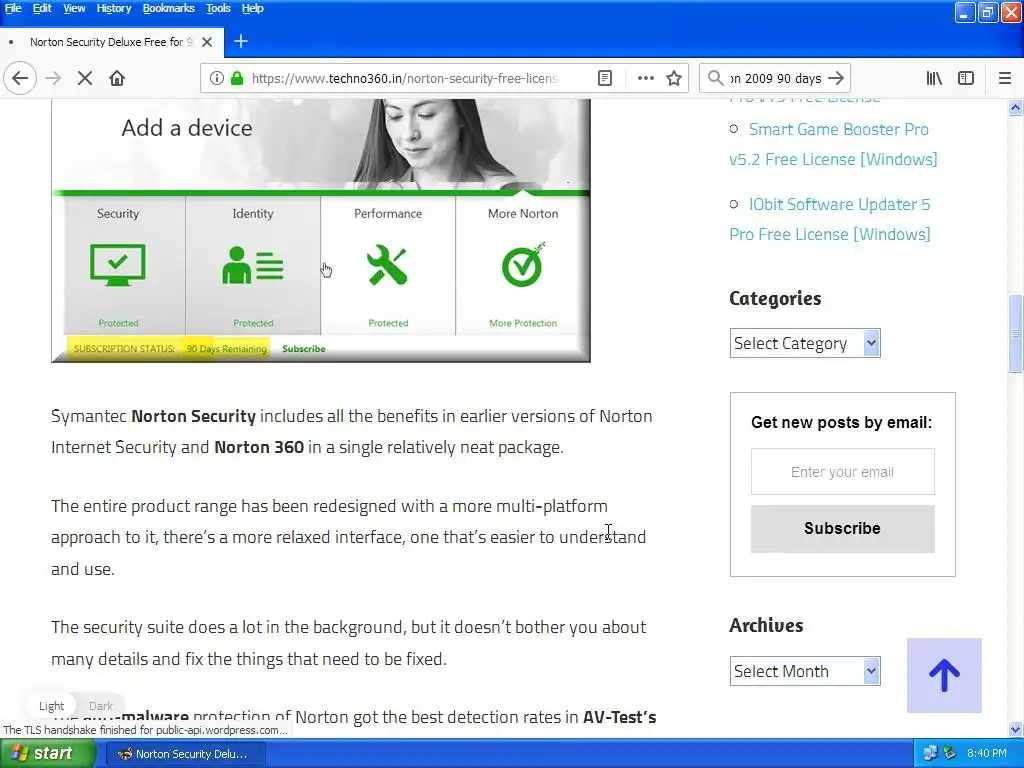This screenshot has width=1024, height=768.
Task: Open the Bookmarks menu
Action: click(168, 8)
